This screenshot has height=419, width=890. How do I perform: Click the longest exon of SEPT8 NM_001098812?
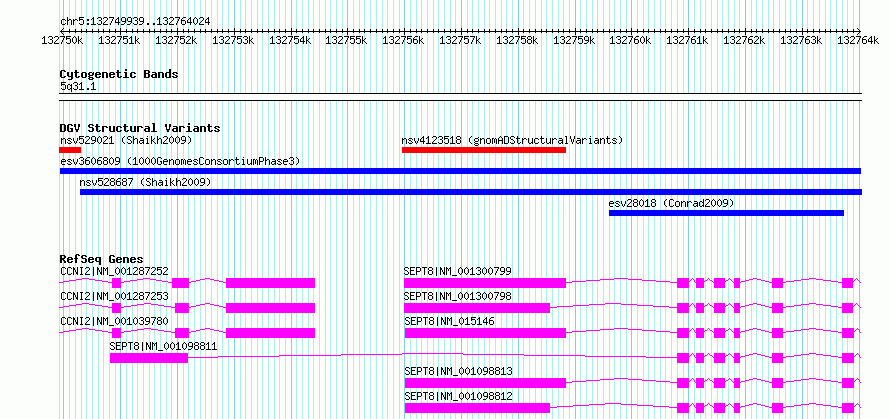477,408
